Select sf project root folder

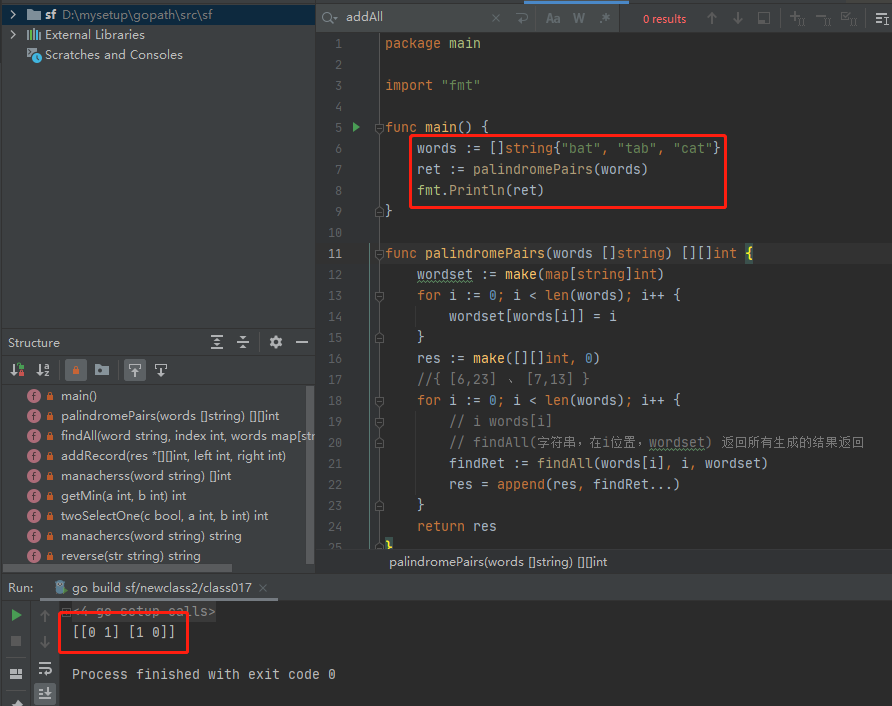[x=158, y=14]
